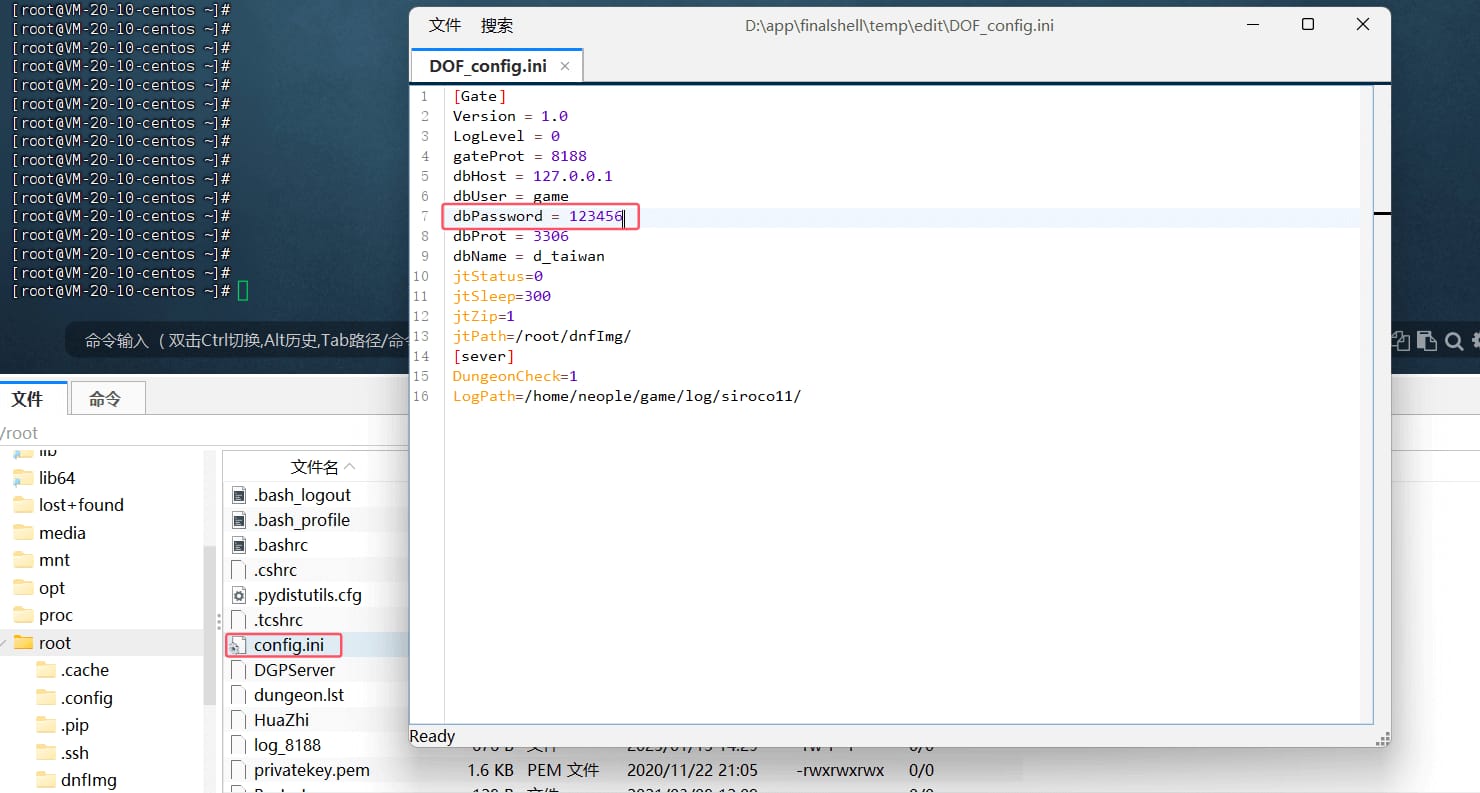Select the .pydistutils.cfg file icon
Screen dimensions: 1480x793
(x=238, y=595)
